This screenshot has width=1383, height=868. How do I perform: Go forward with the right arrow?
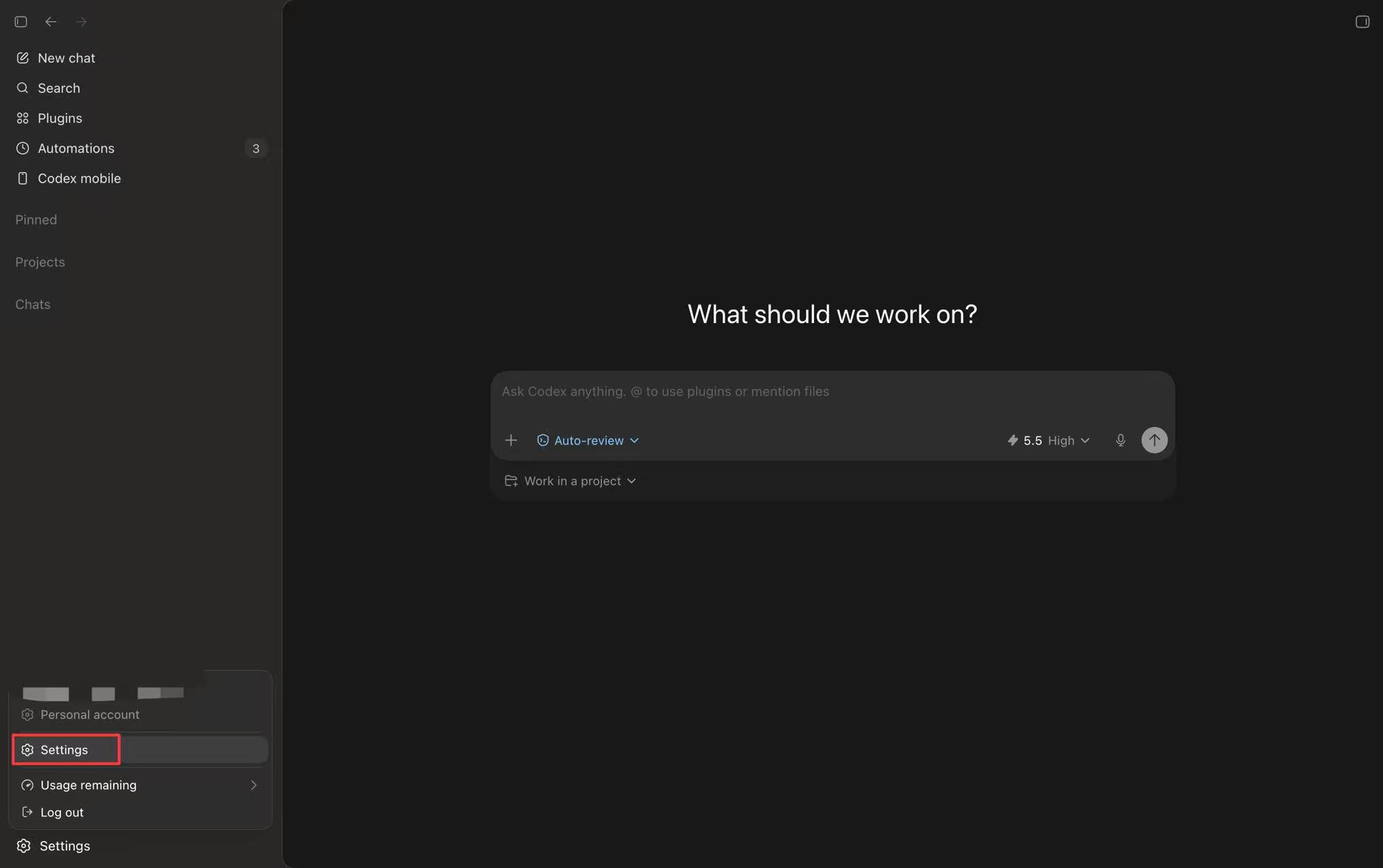[81, 22]
